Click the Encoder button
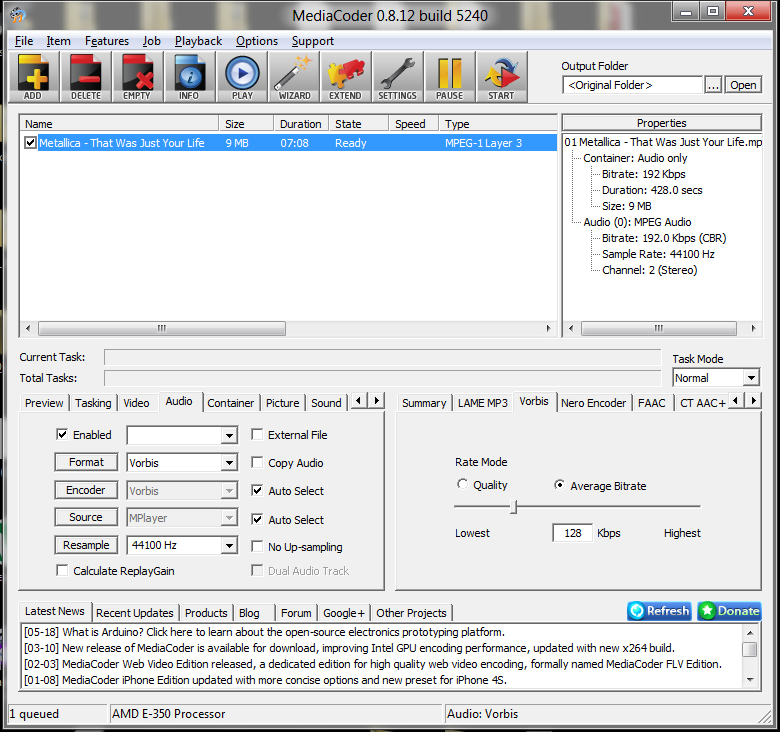This screenshot has width=780, height=732. (x=86, y=490)
